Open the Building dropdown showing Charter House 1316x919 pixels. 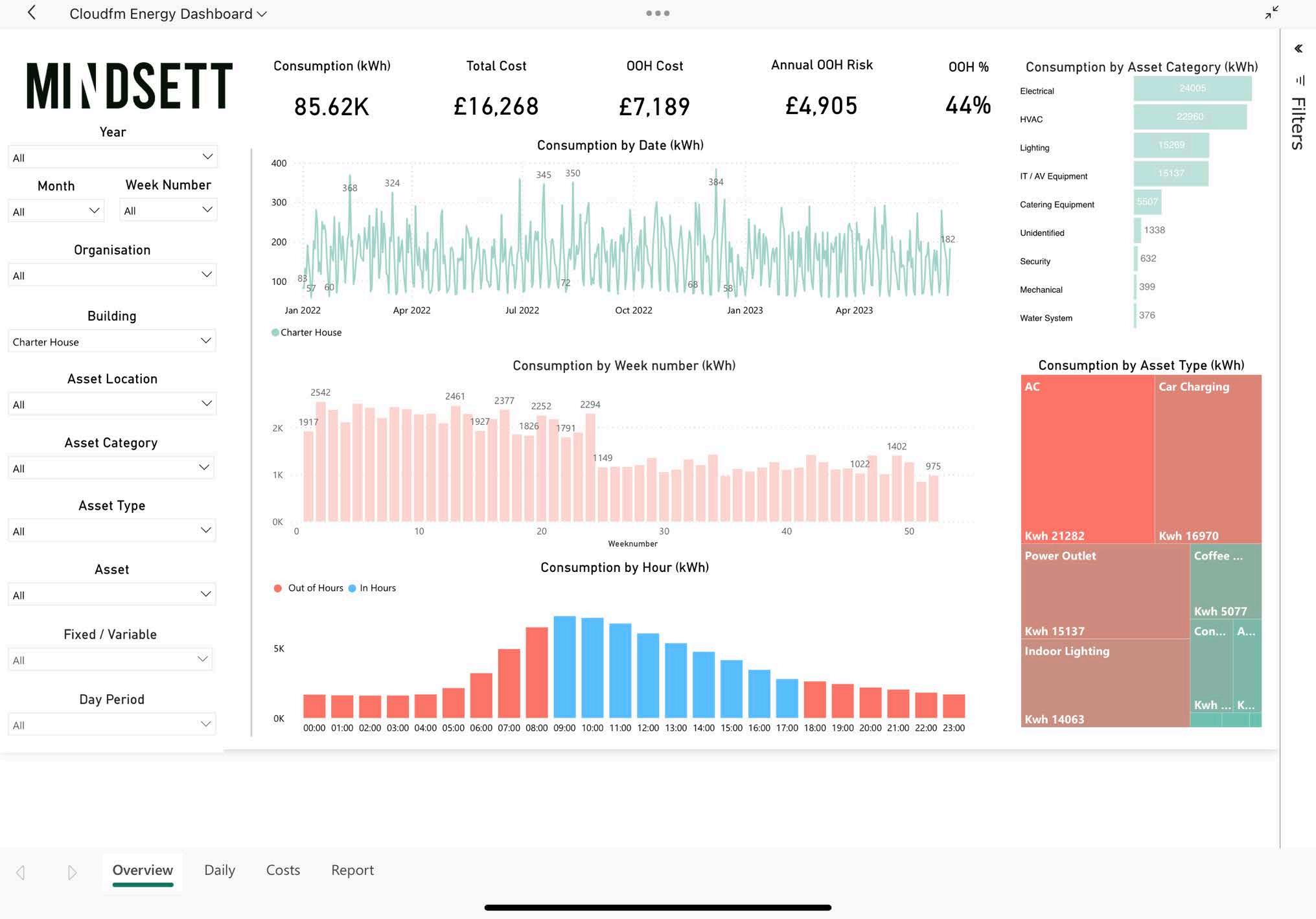(x=112, y=341)
